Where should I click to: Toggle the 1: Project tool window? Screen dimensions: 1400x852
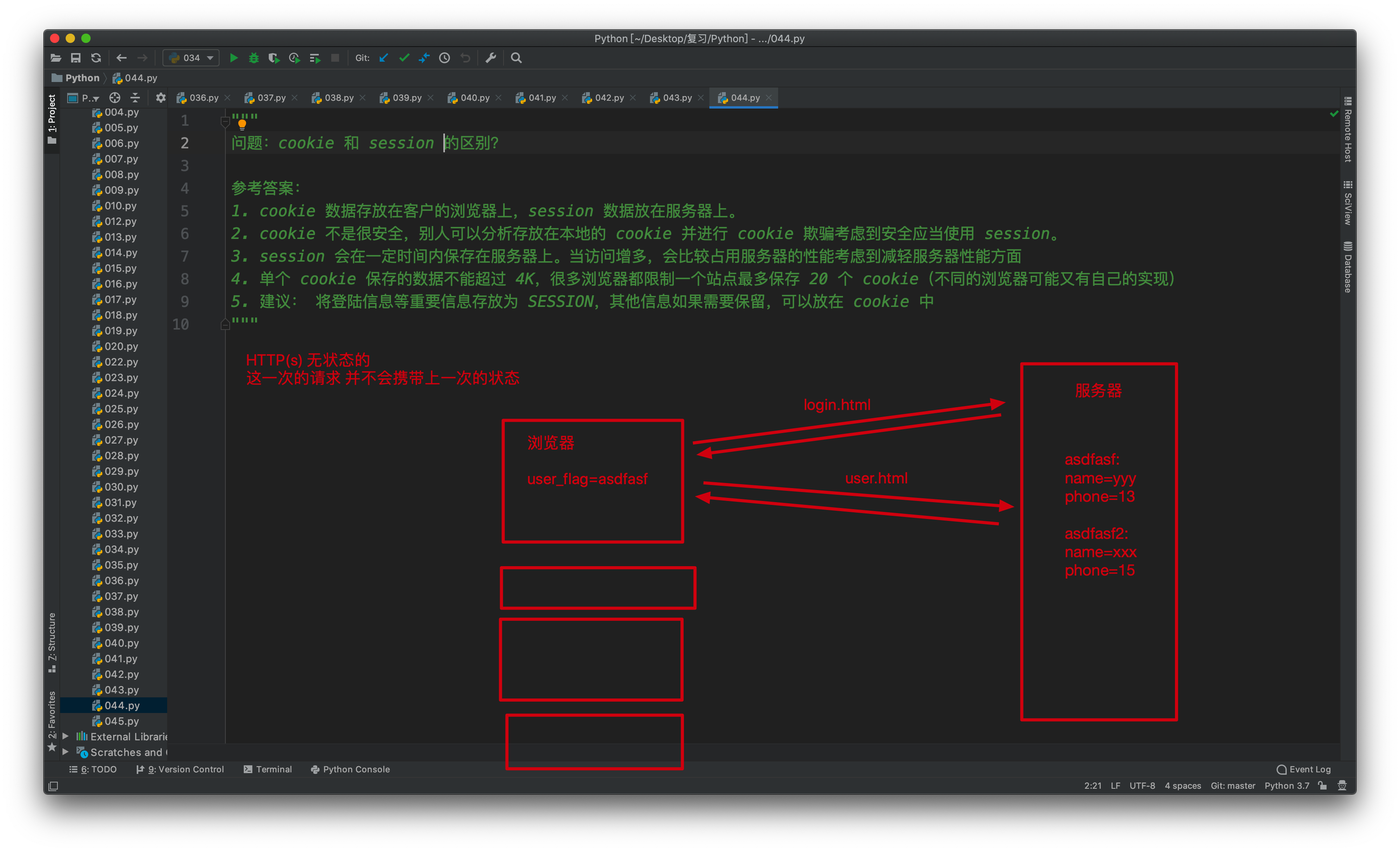point(52,119)
